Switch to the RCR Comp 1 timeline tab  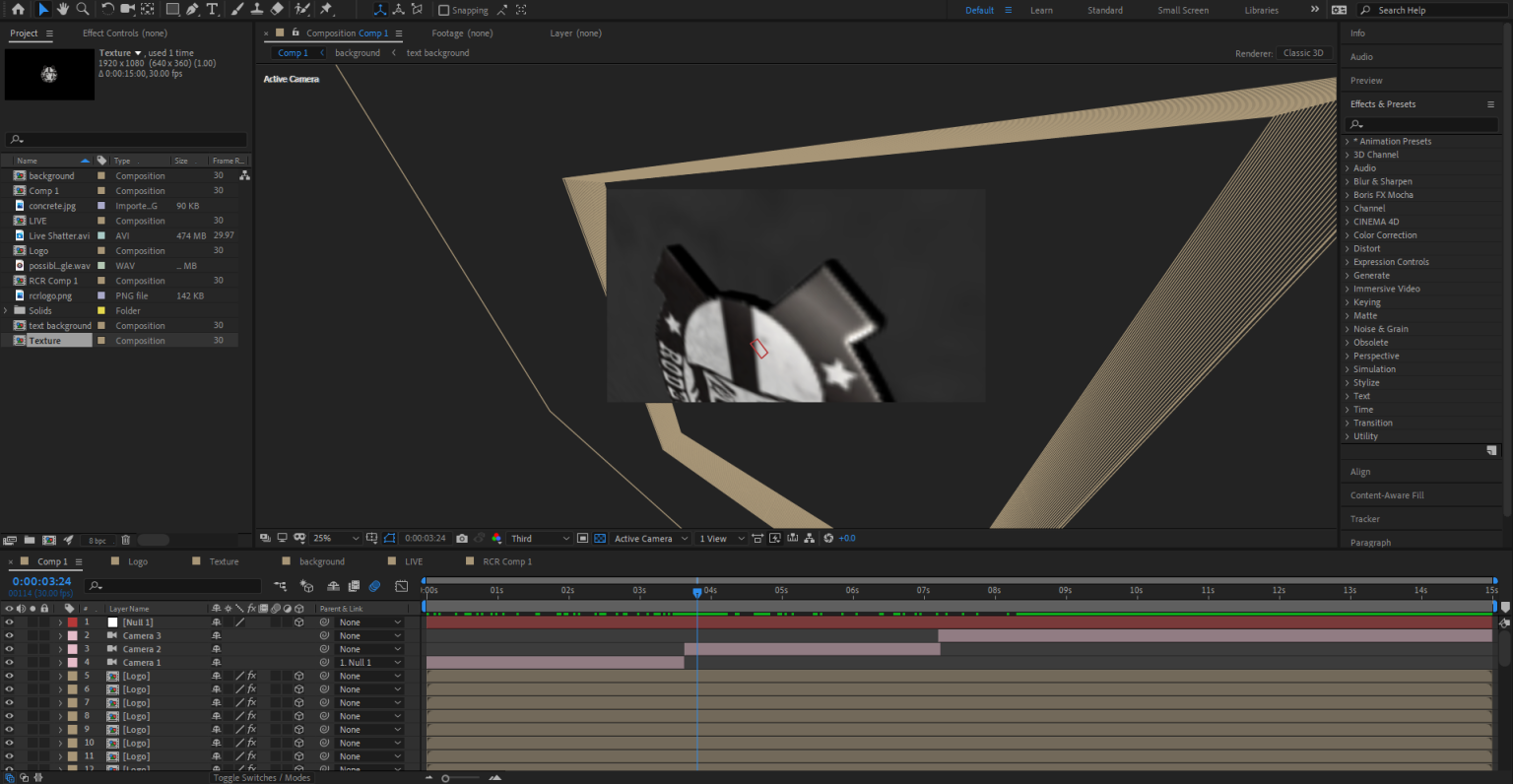pyautogui.click(x=507, y=561)
